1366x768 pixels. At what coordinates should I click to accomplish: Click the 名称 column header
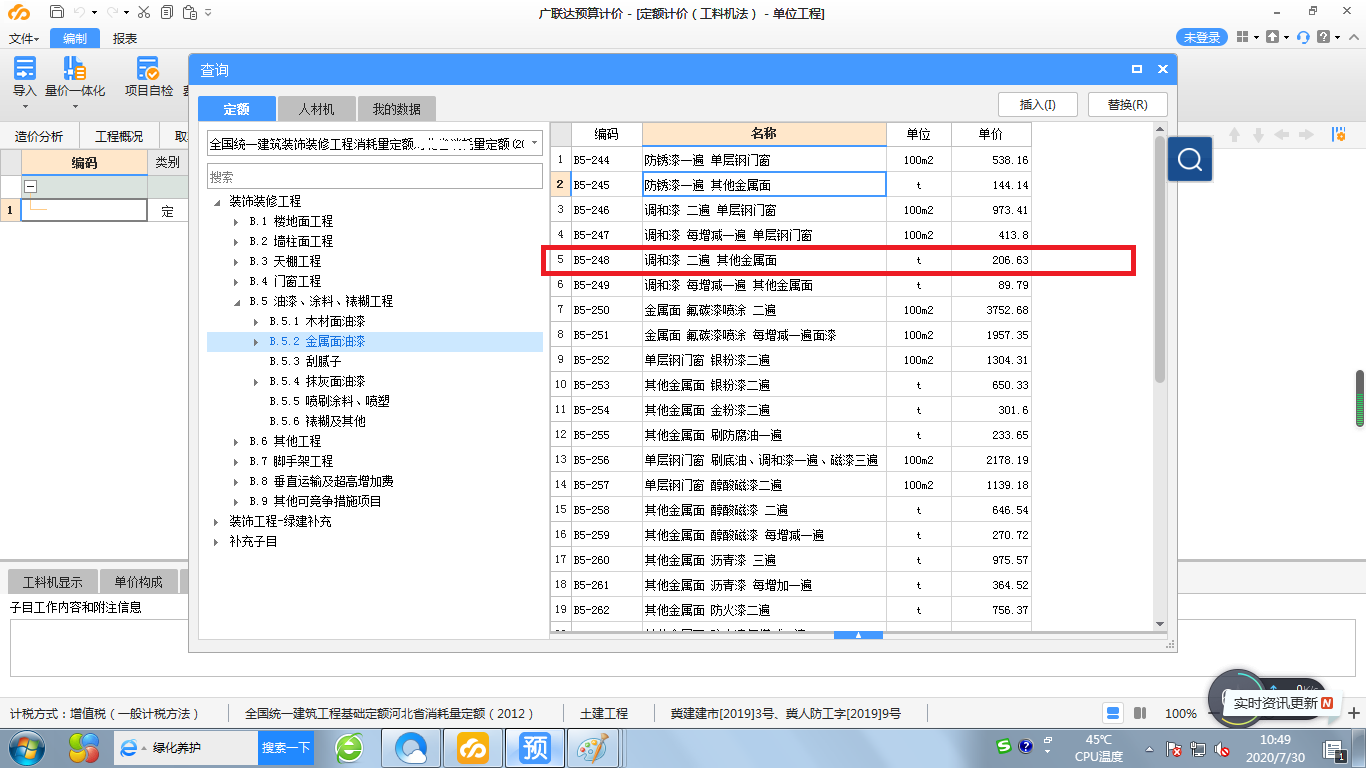764,134
